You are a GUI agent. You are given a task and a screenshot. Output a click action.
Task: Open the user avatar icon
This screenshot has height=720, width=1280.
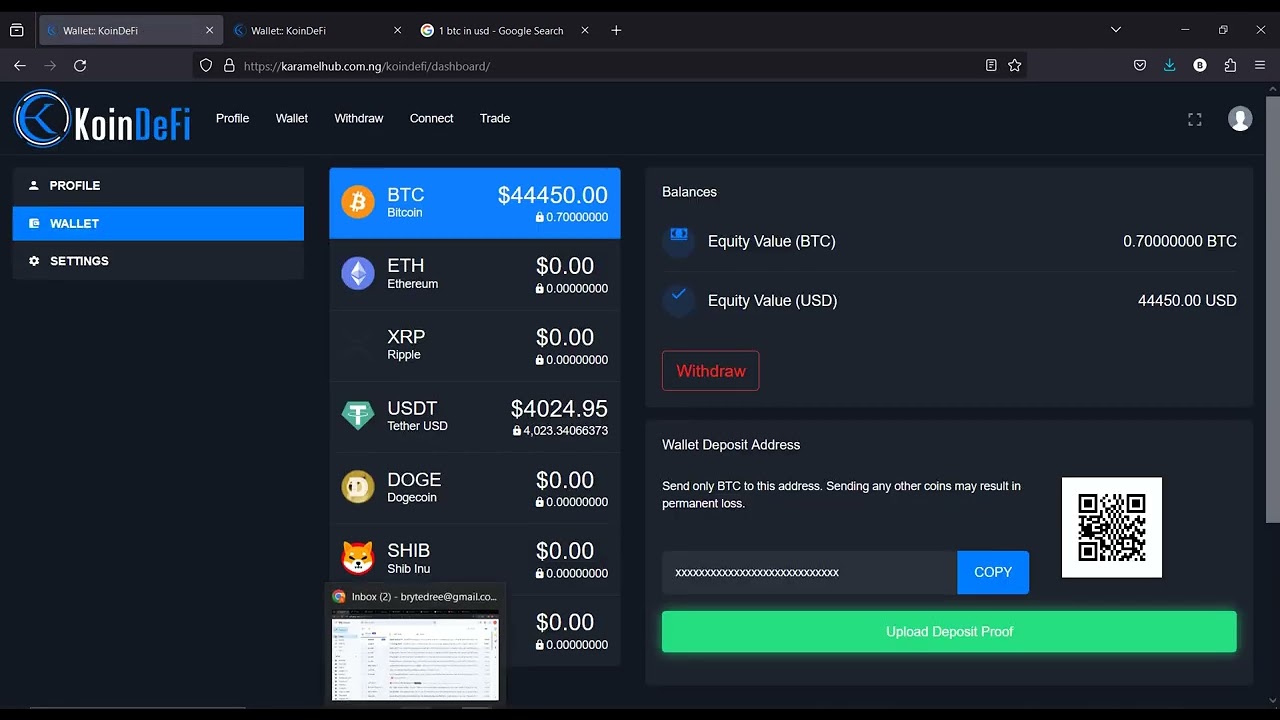[1240, 119]
